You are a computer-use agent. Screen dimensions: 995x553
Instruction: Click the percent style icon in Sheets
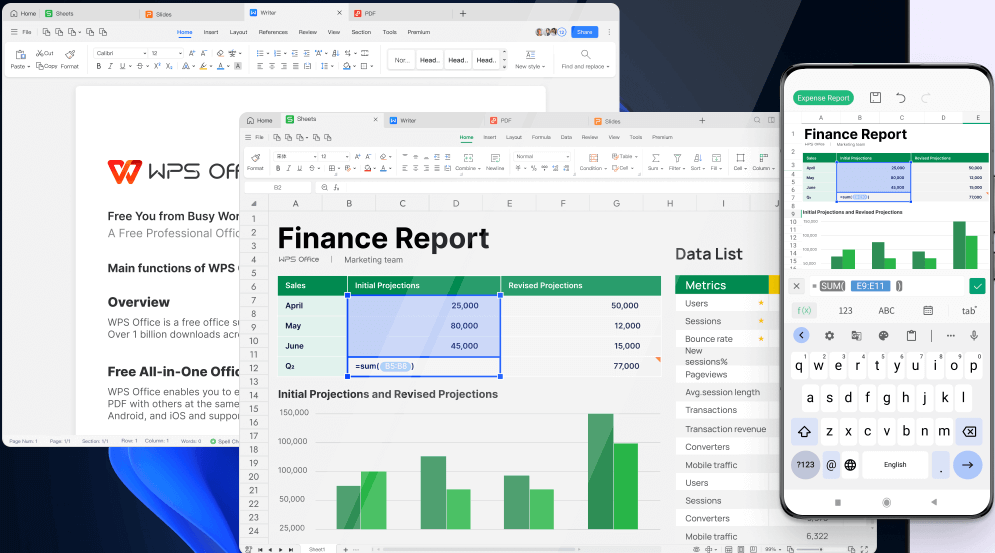tap(534, 168)
